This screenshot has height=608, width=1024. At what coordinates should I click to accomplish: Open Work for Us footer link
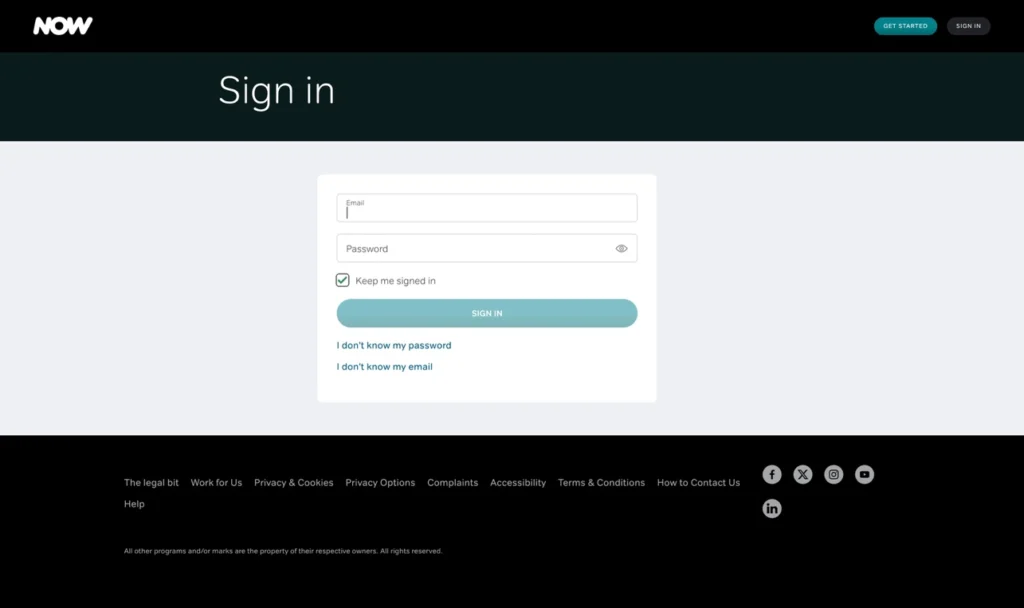tap(216, 483)
